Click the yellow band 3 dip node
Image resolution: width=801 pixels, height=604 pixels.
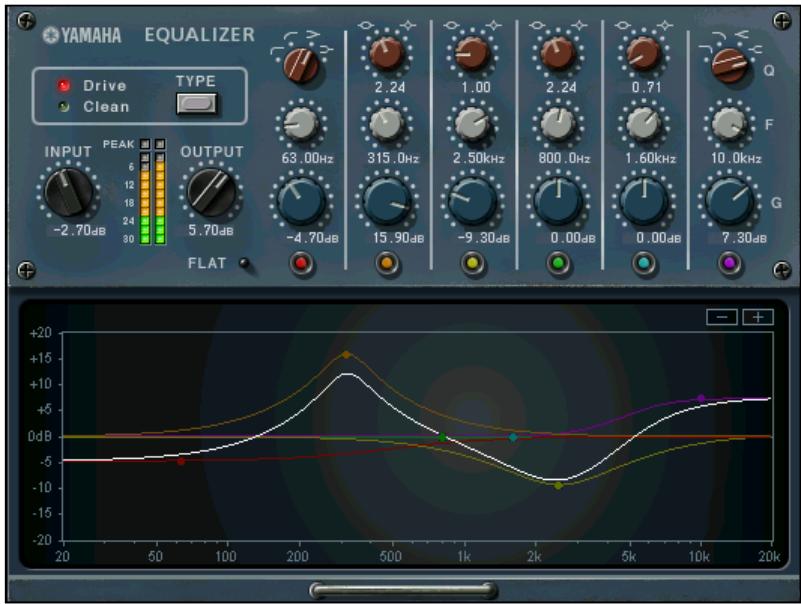(x=558, y=485)
